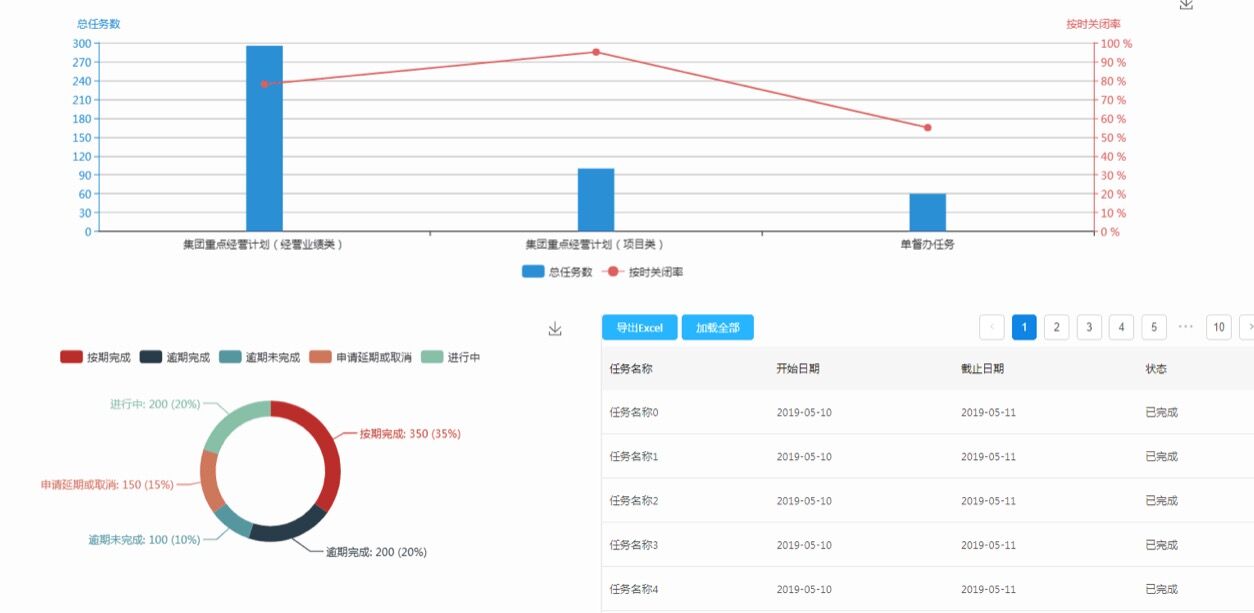Viewport: 1254px width, 613px height.
Task: Toggle the 总任务数 series in the bar chart legend
Action: pyautogui.click(x=557, y=271)
